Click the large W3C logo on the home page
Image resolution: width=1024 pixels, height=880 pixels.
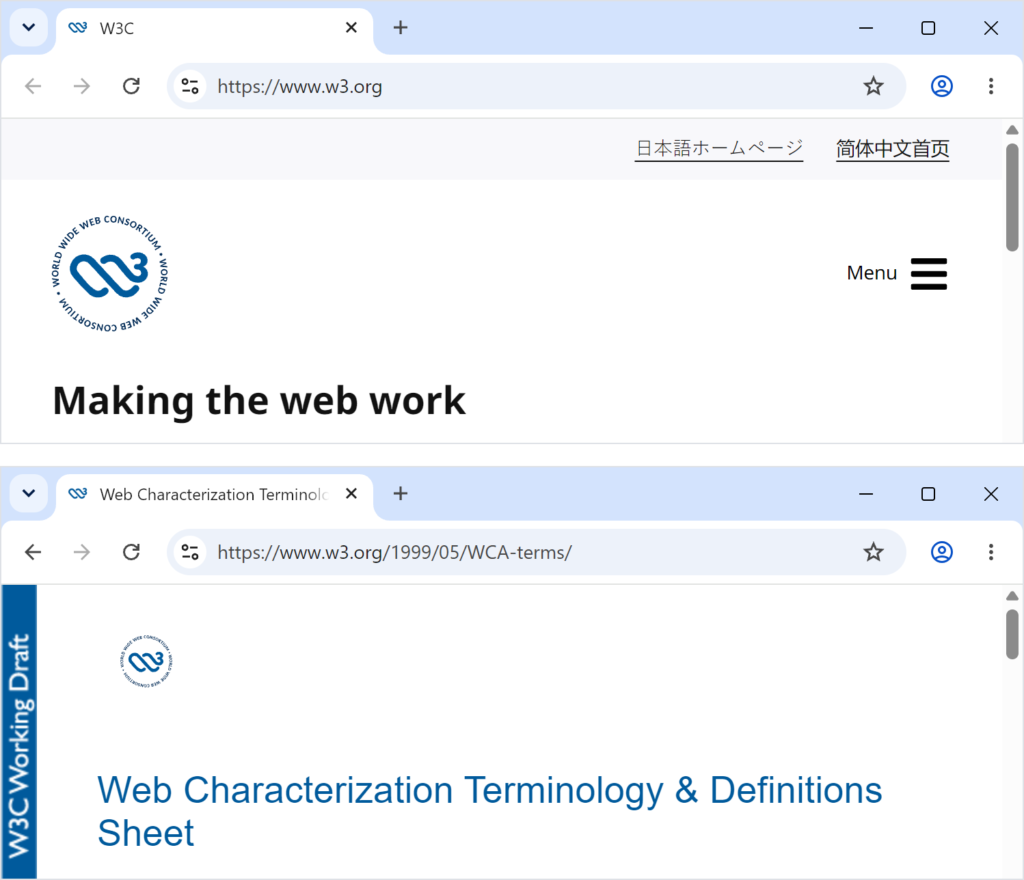tap(109, 274)
